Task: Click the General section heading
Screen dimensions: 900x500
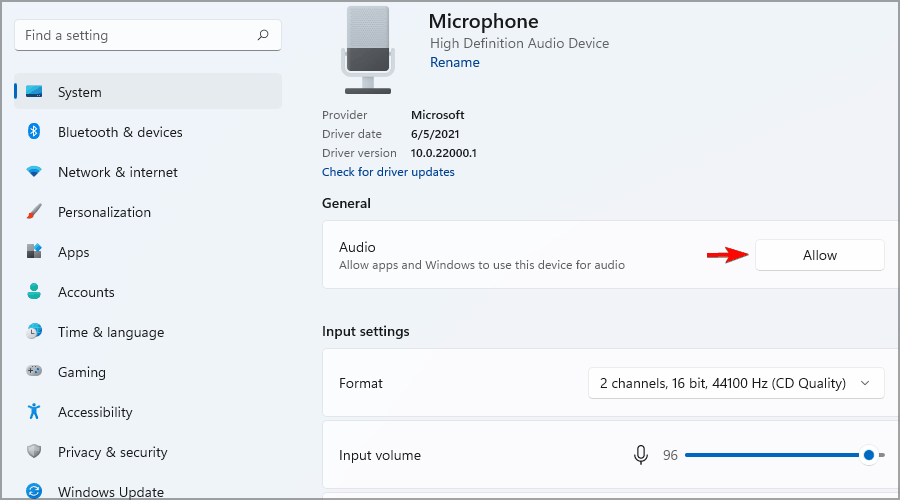Action: (346, 203)
